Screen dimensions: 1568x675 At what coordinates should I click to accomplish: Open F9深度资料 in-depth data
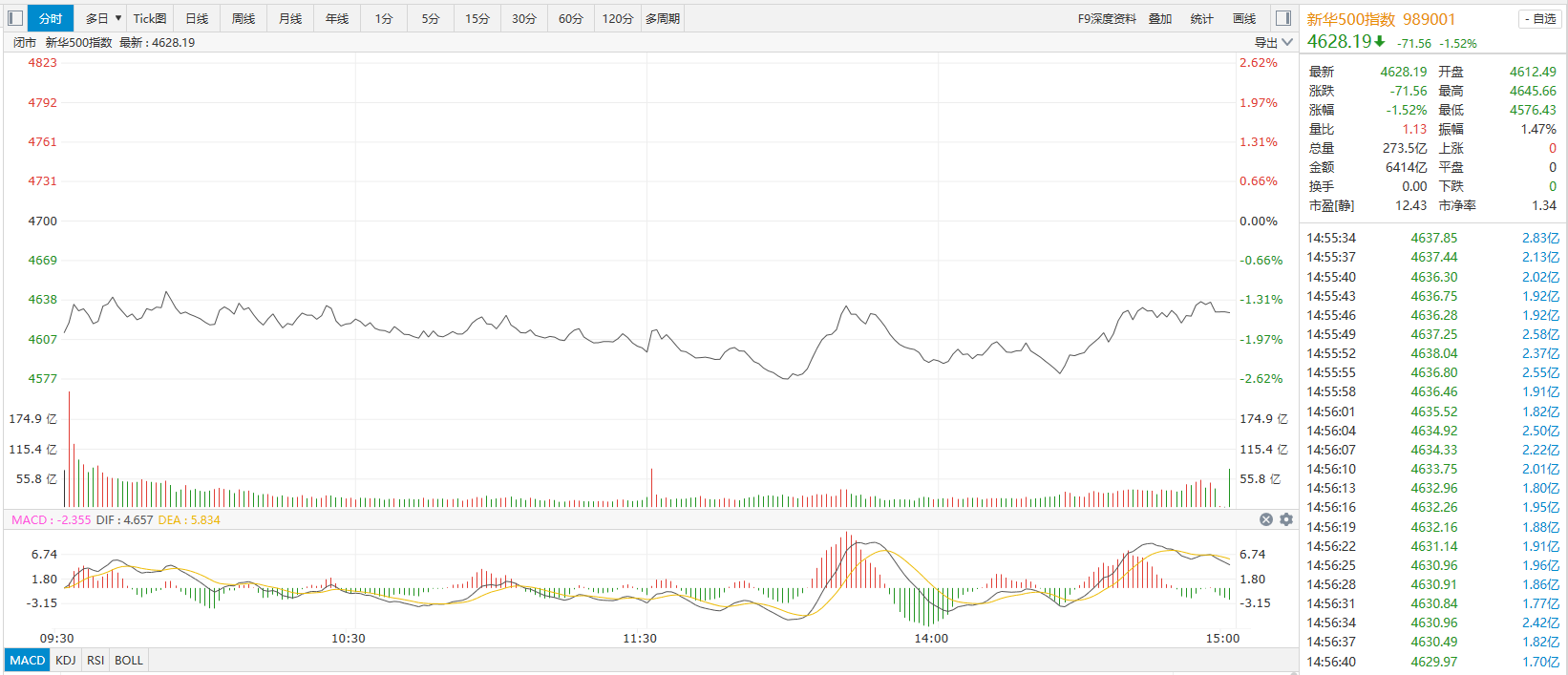point(1107,18)
